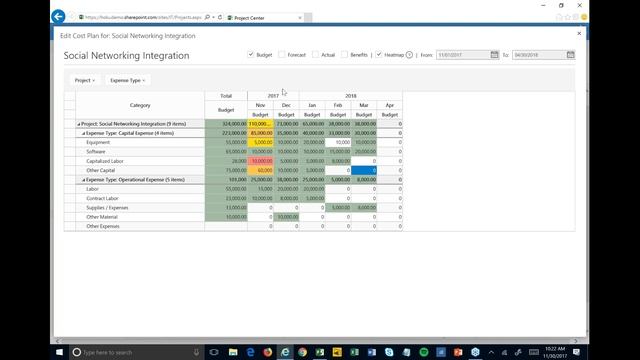Uncheck the Budget checkbox
The height and width of the screenshot is (360, 640).
251,54
